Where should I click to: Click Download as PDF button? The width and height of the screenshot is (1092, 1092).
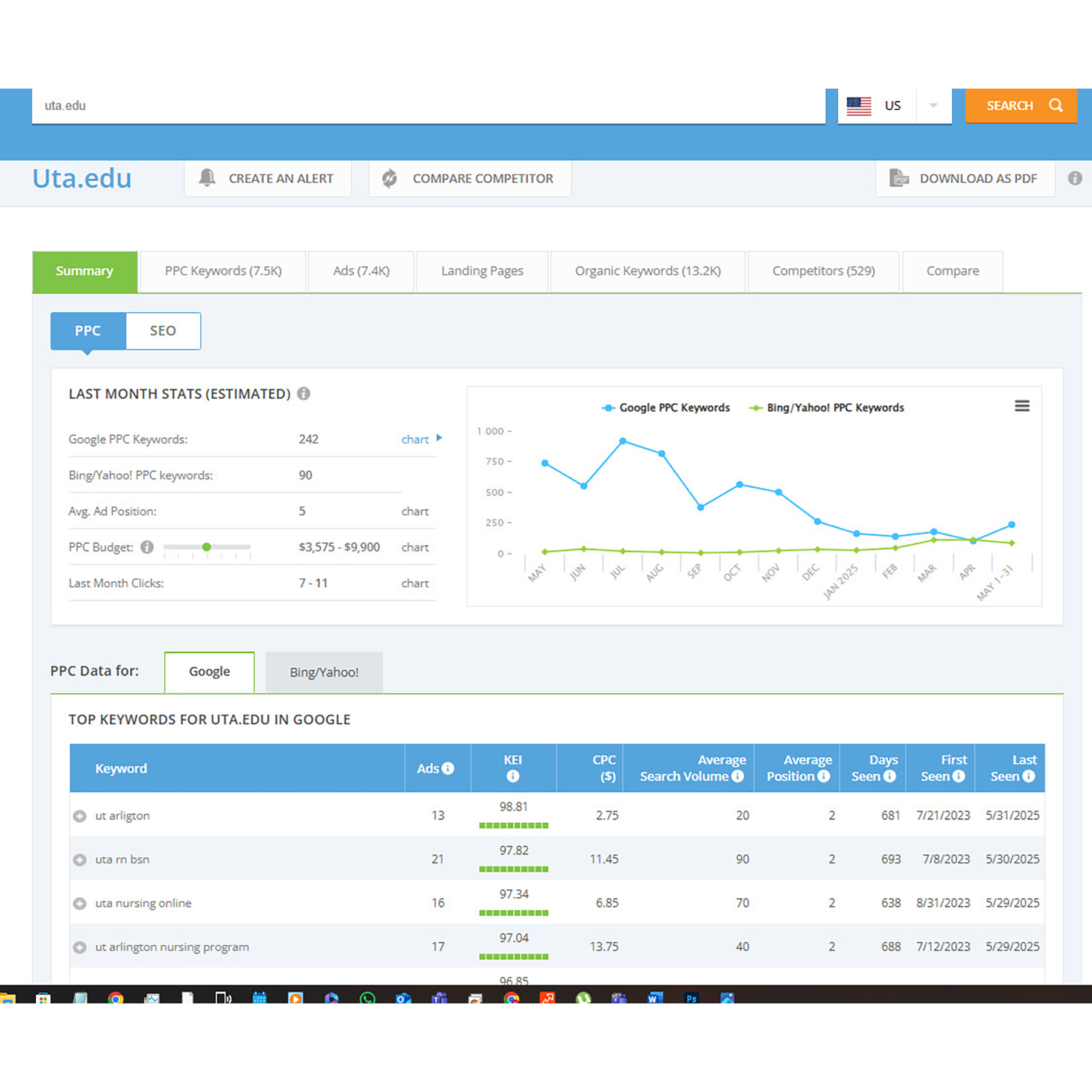point(965,178)
